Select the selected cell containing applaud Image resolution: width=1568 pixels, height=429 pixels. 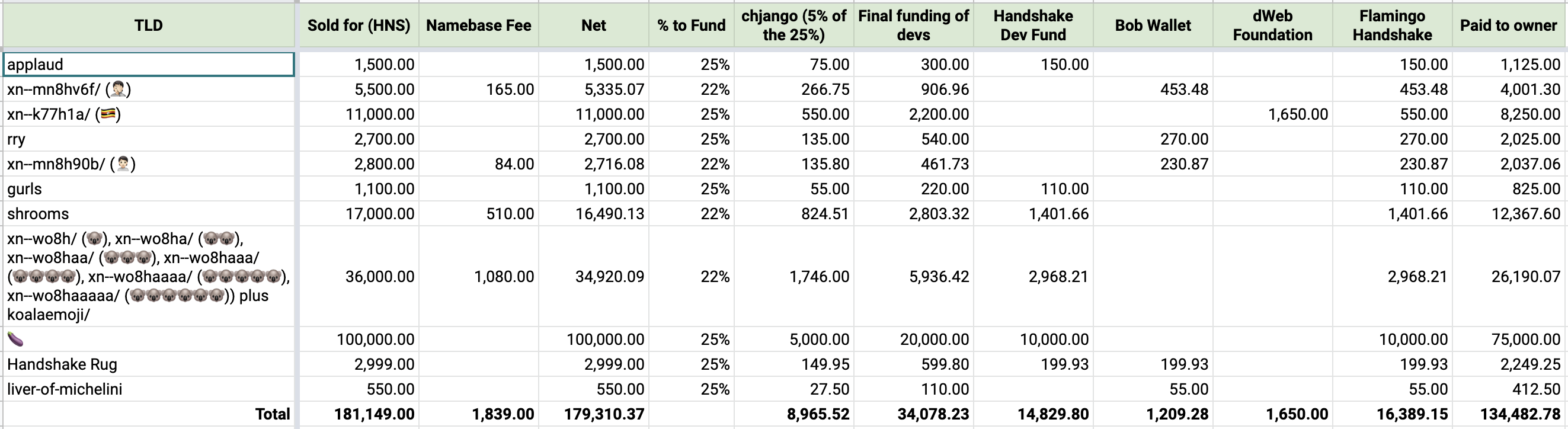pyautogui.click(x=149, y=65)
